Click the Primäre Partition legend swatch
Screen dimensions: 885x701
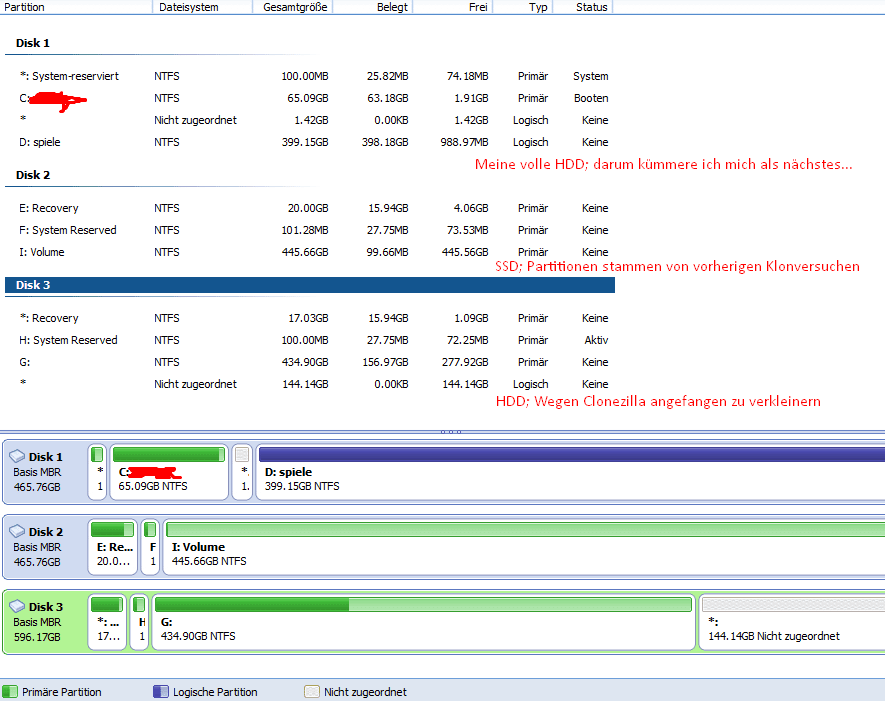10,692
